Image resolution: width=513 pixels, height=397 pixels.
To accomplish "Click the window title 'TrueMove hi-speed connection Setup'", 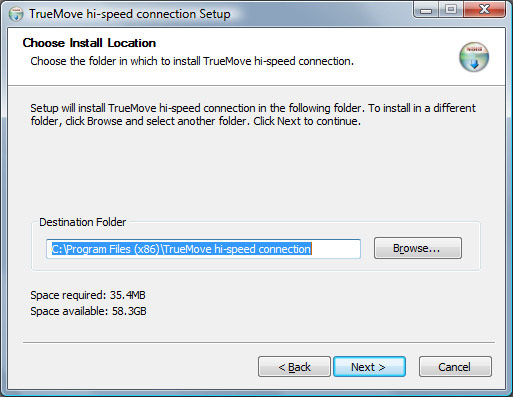I will [130, 14].
